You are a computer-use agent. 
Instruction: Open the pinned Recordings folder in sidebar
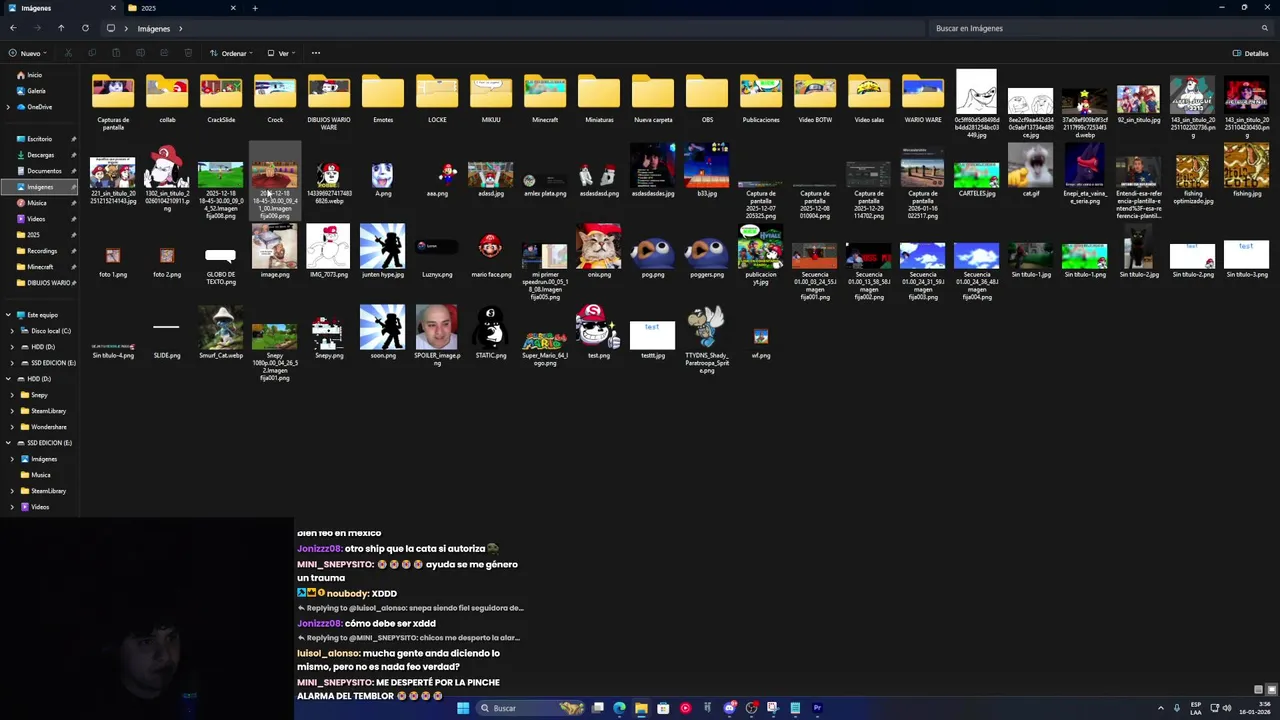point(37,251)
